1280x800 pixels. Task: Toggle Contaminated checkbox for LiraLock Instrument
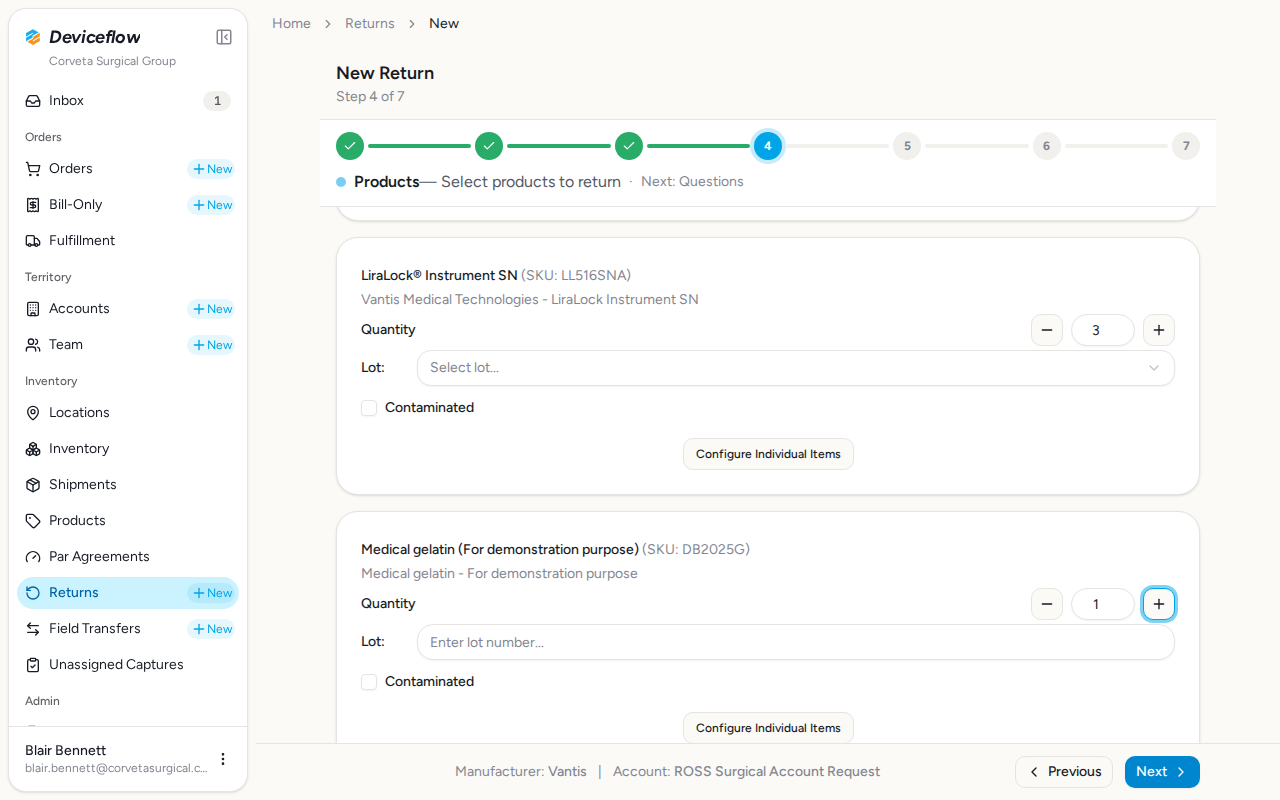click(x=369, y=408)
